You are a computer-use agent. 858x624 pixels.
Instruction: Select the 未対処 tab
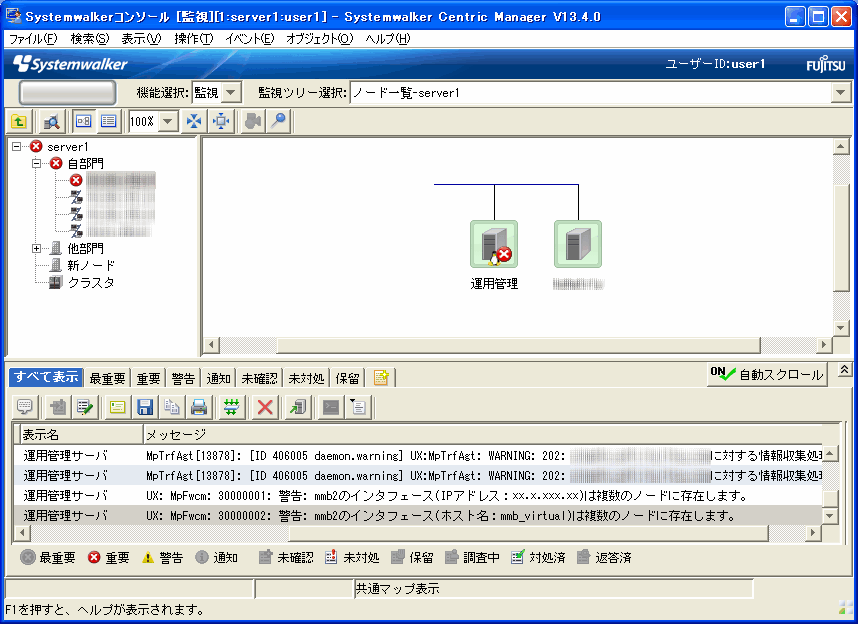(306, 378)
